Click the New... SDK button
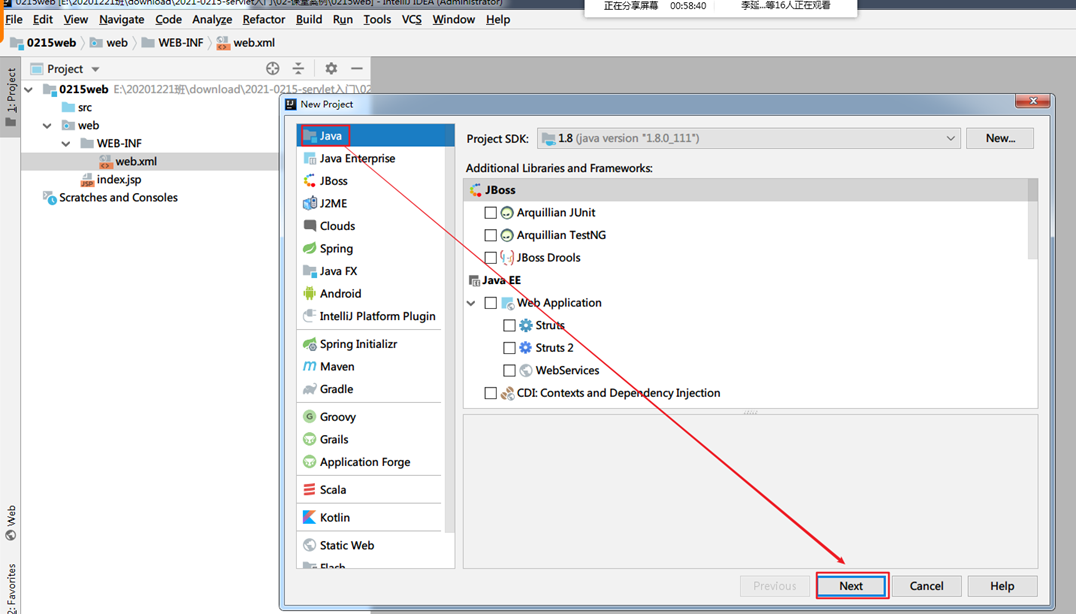 [x=1000, y=139]
